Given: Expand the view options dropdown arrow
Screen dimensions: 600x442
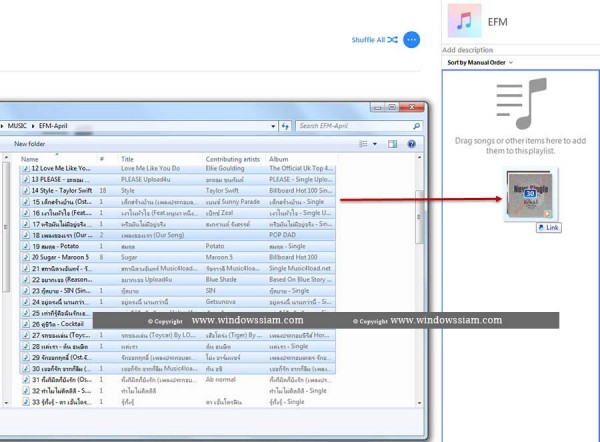Looking at the screenshot, I should click(x=377, y=144).
